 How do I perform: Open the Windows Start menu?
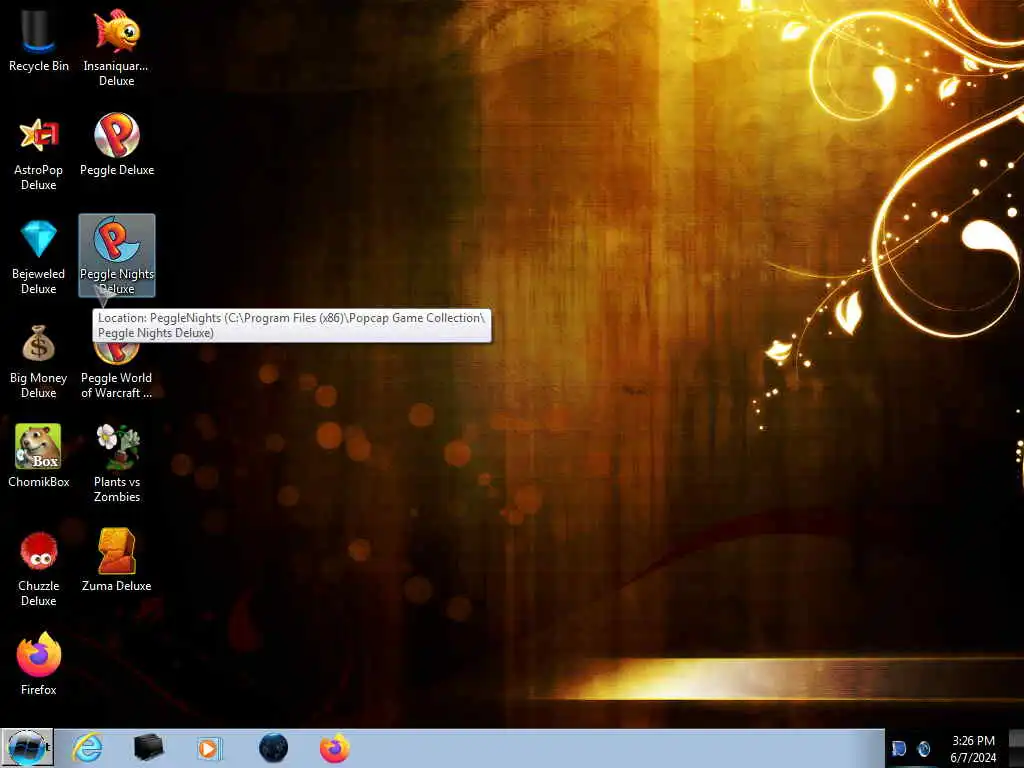point(27,748)
